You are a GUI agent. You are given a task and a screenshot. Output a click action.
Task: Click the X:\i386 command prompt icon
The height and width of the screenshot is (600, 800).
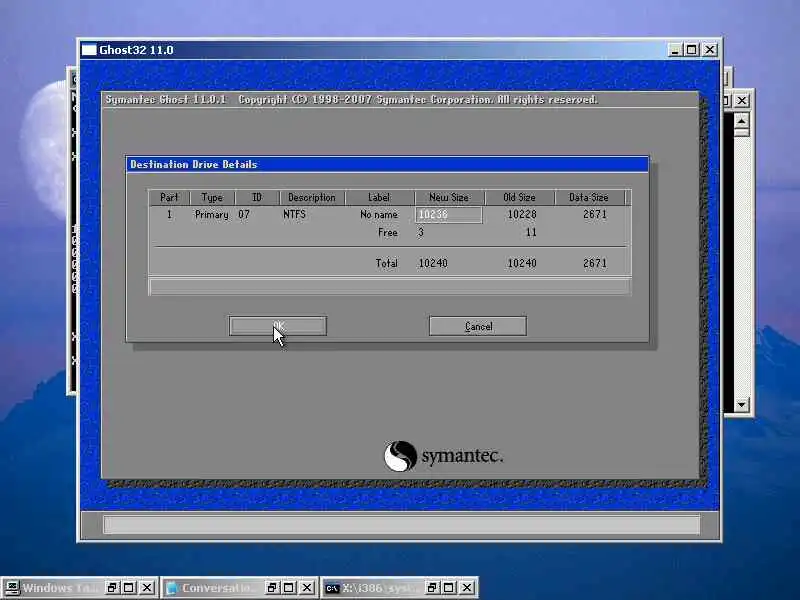(x=332, y=588)
